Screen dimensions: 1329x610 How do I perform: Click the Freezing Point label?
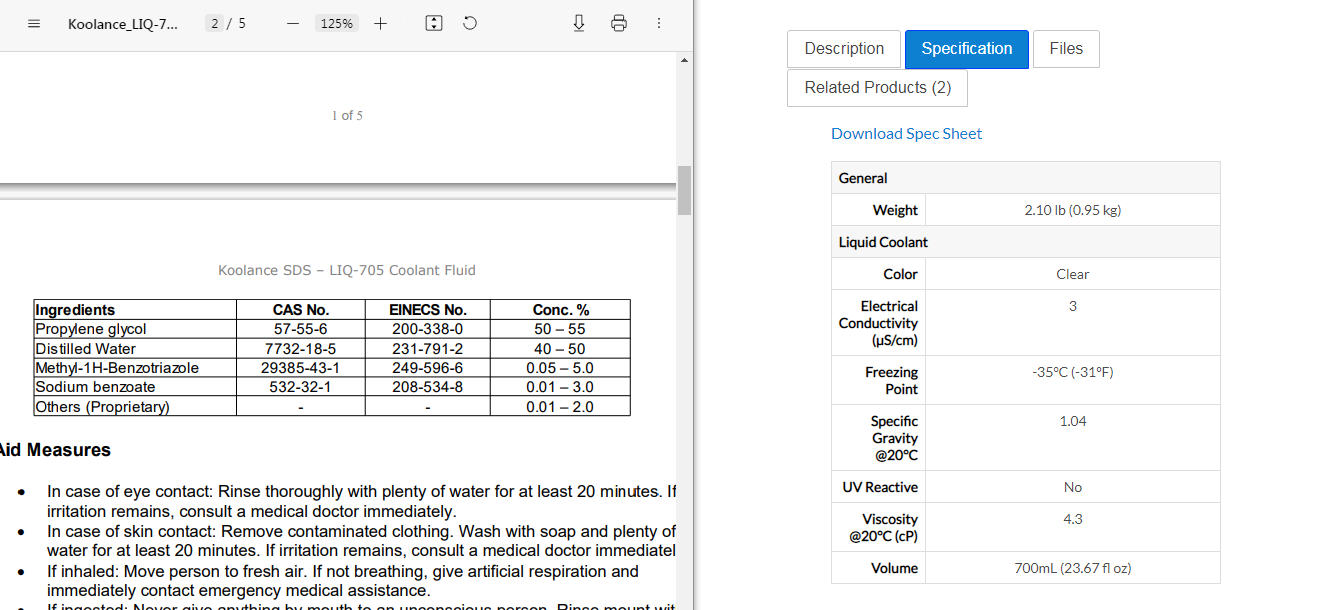coord(891,380)
